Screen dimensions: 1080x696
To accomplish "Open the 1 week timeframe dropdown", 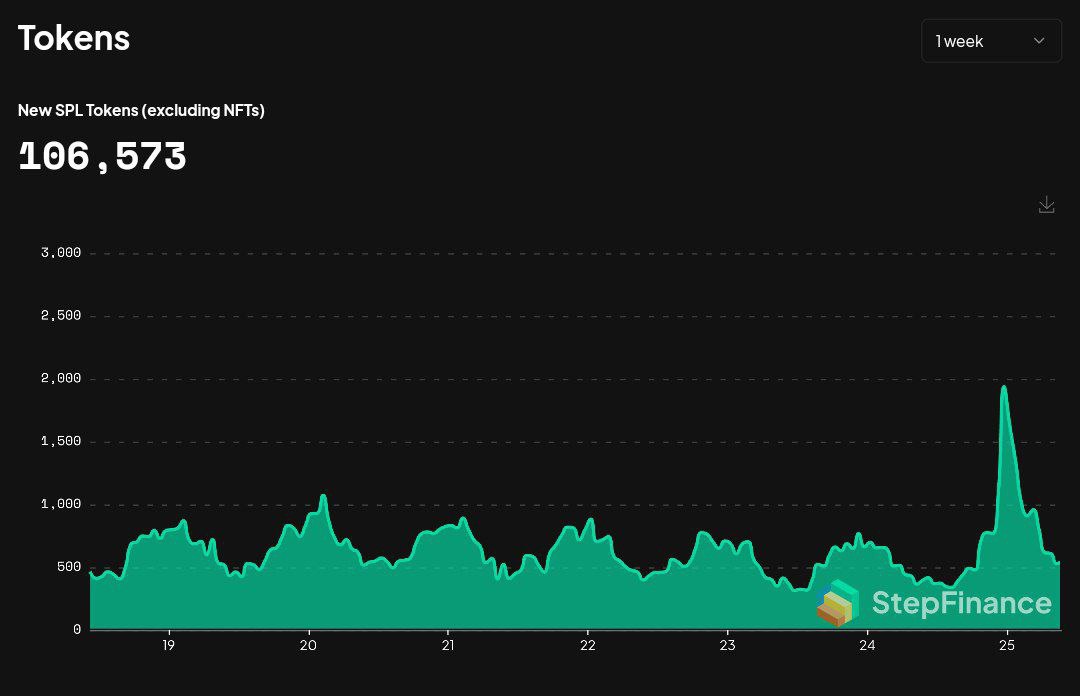I will click(991, 41).
